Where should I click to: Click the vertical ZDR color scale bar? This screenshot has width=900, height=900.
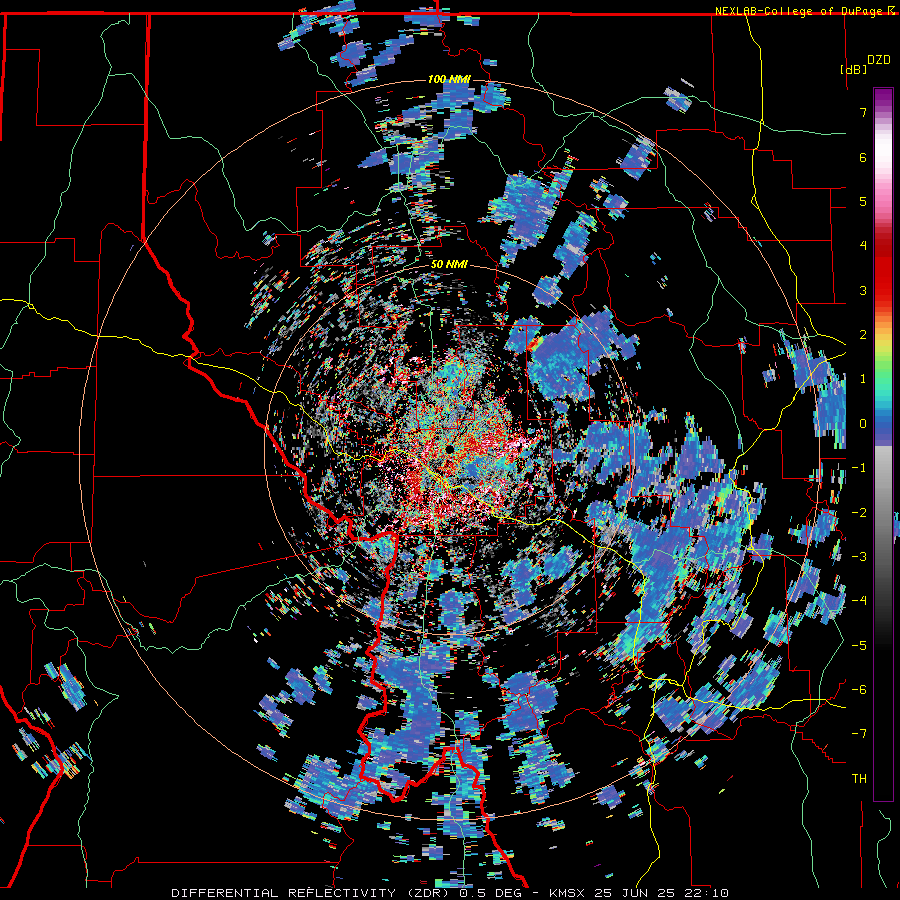click(883, 444)
